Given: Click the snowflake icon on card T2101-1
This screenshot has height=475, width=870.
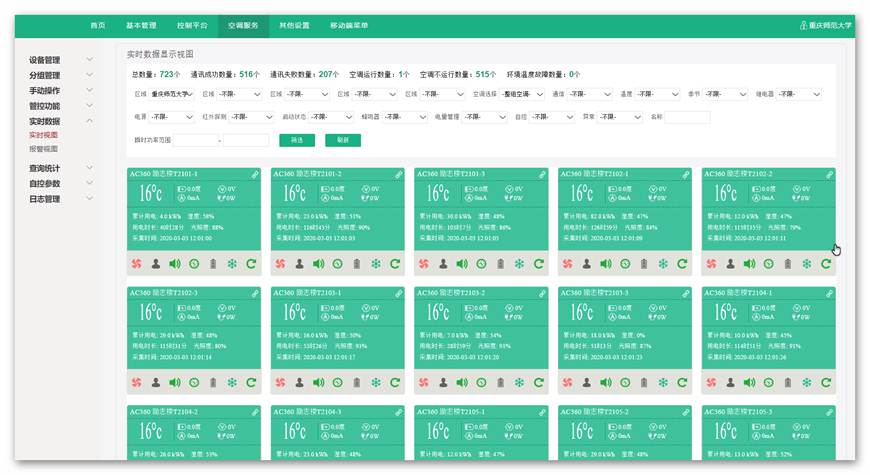Looking at the screenshot, I should [x=232, y=264].
